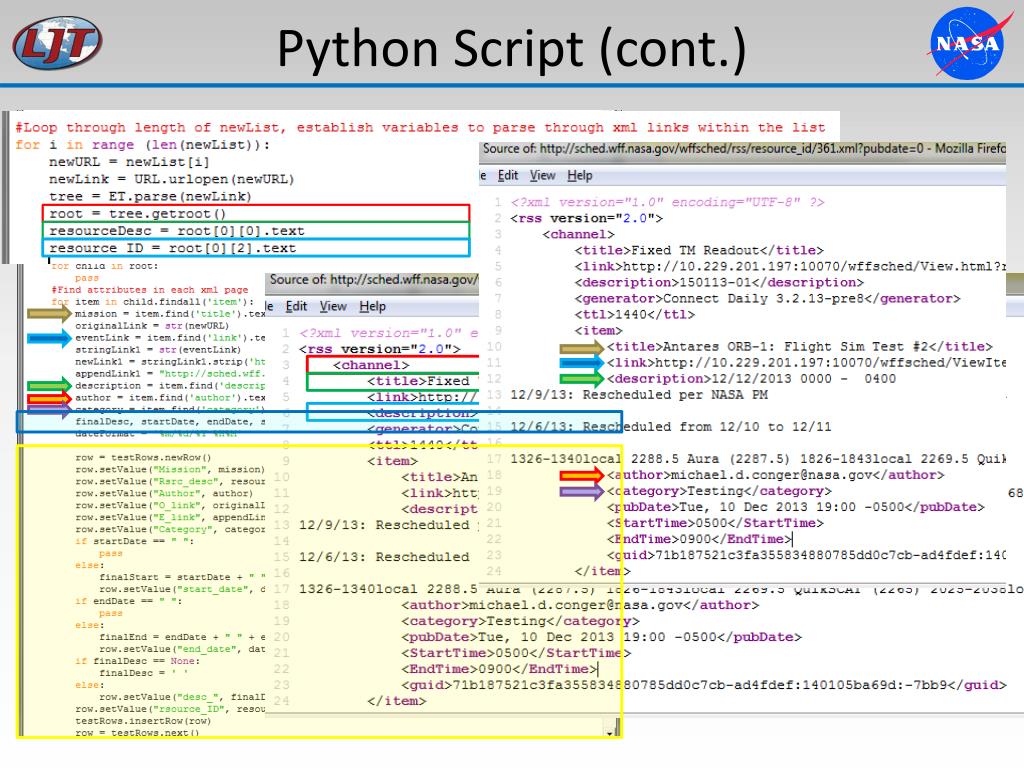Click the purple arrow beside the Testing category tag
1024x768 pixels.
pos(580,491)
